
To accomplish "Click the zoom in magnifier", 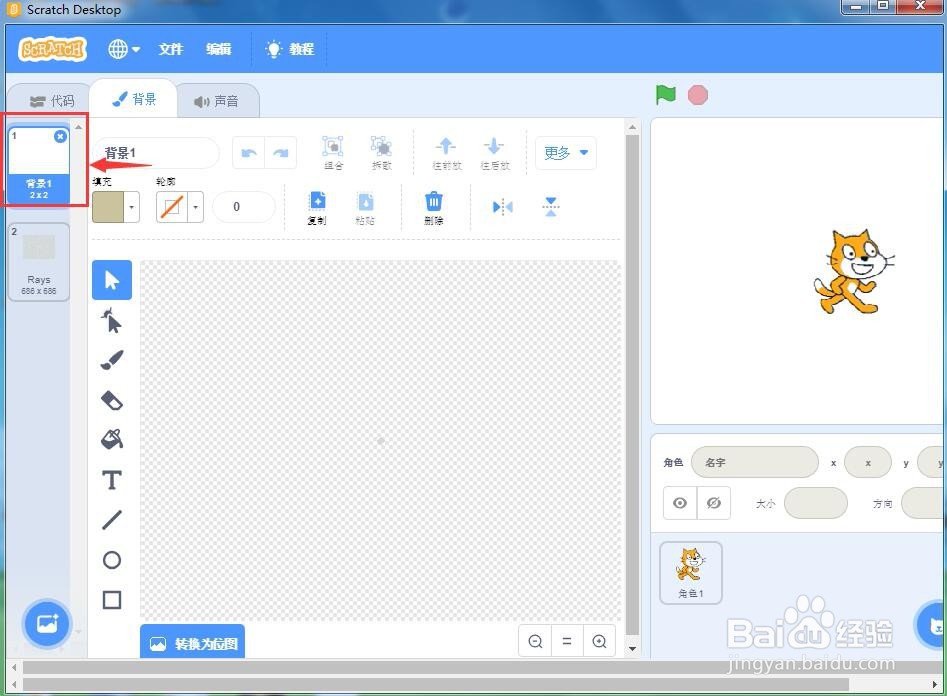I will [x=599, y=641].
